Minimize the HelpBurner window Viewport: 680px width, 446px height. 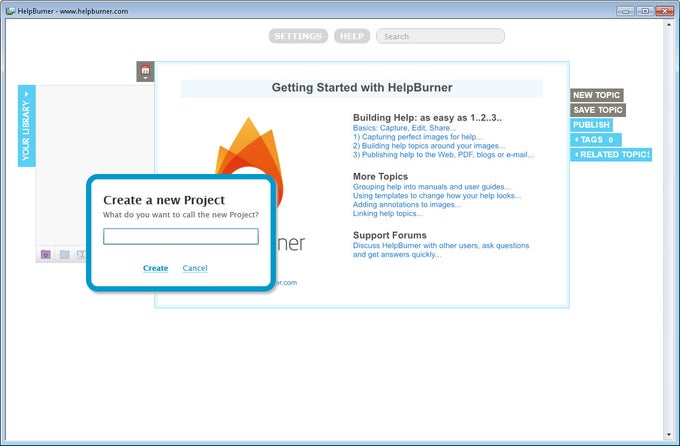pos(626,11)
